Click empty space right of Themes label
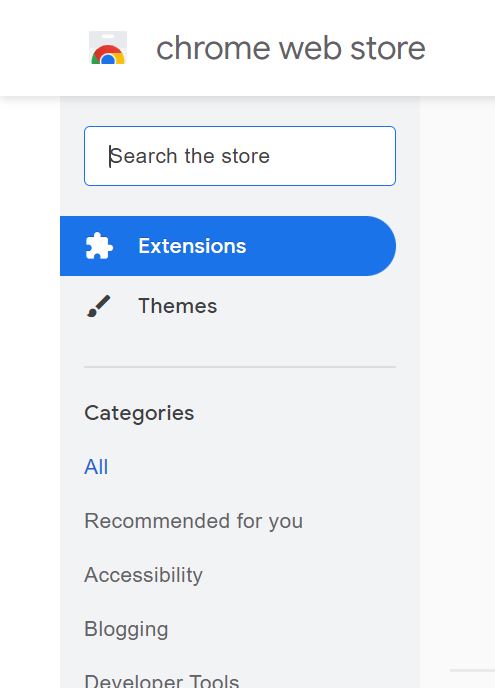495x688 pixels. pos(307,306)
